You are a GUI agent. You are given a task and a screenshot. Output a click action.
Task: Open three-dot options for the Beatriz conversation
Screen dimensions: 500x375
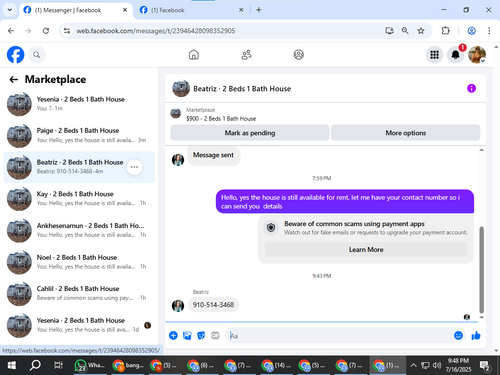coord(134,167)
